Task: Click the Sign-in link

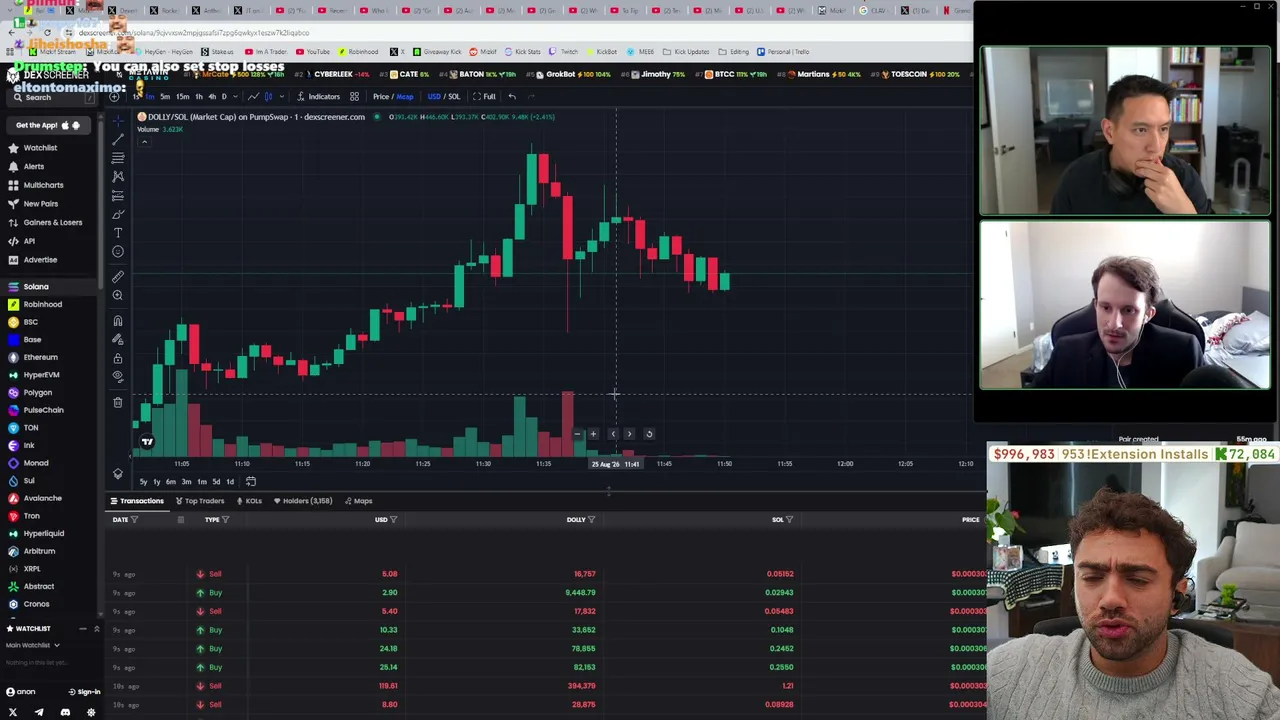Action: click(x=84, y=692)
